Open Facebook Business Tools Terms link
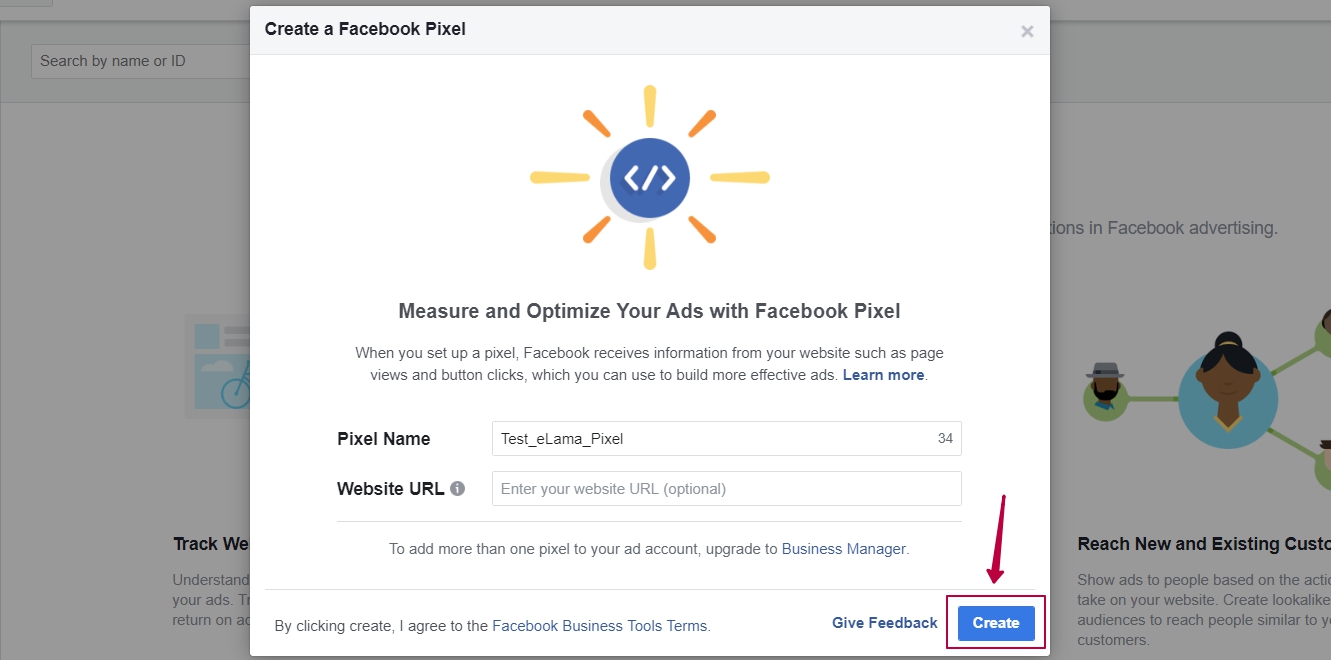 [600, 626]
